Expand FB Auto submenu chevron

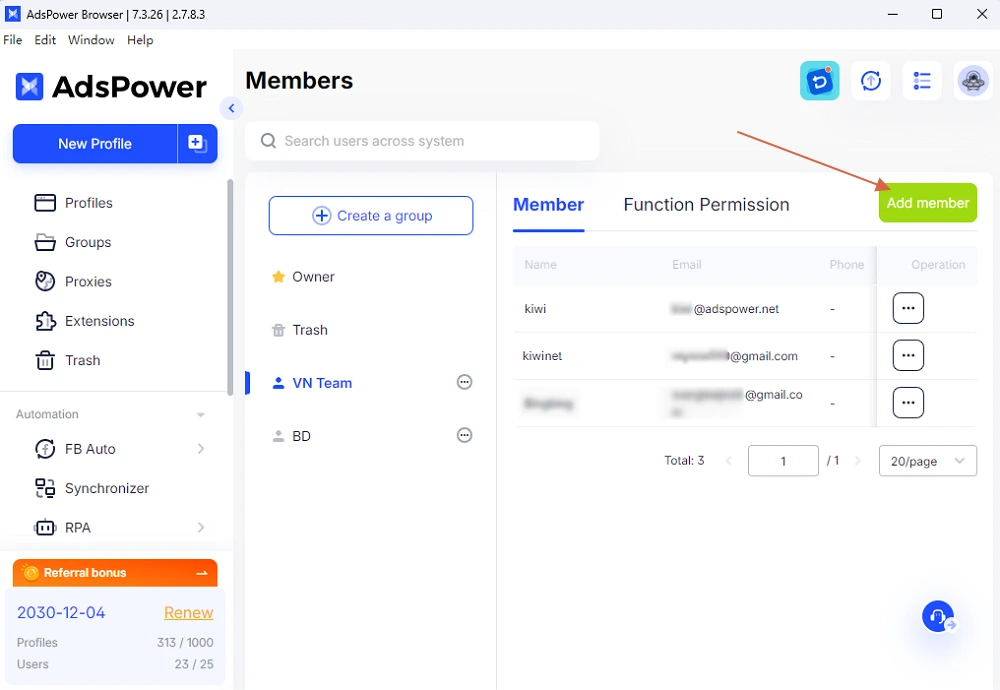coord(201,449)
